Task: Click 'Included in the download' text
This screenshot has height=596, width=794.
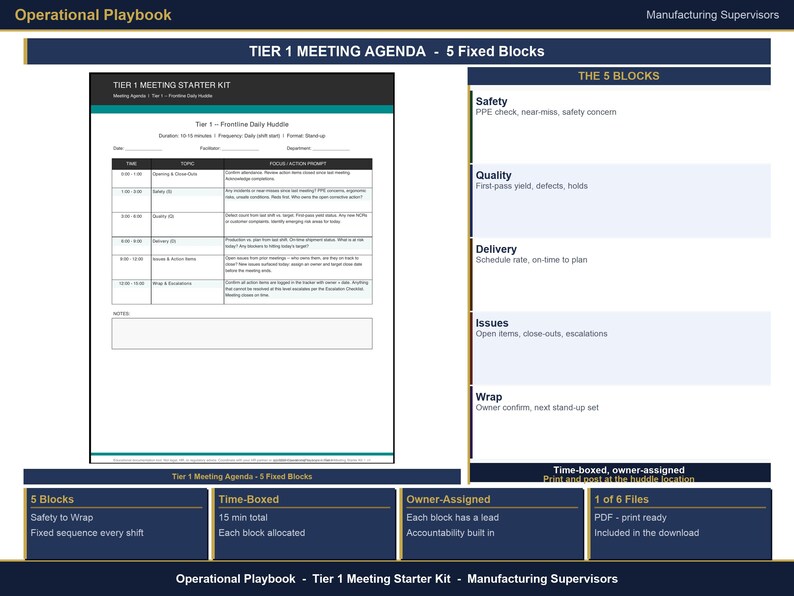Action: tap(647, 533)
